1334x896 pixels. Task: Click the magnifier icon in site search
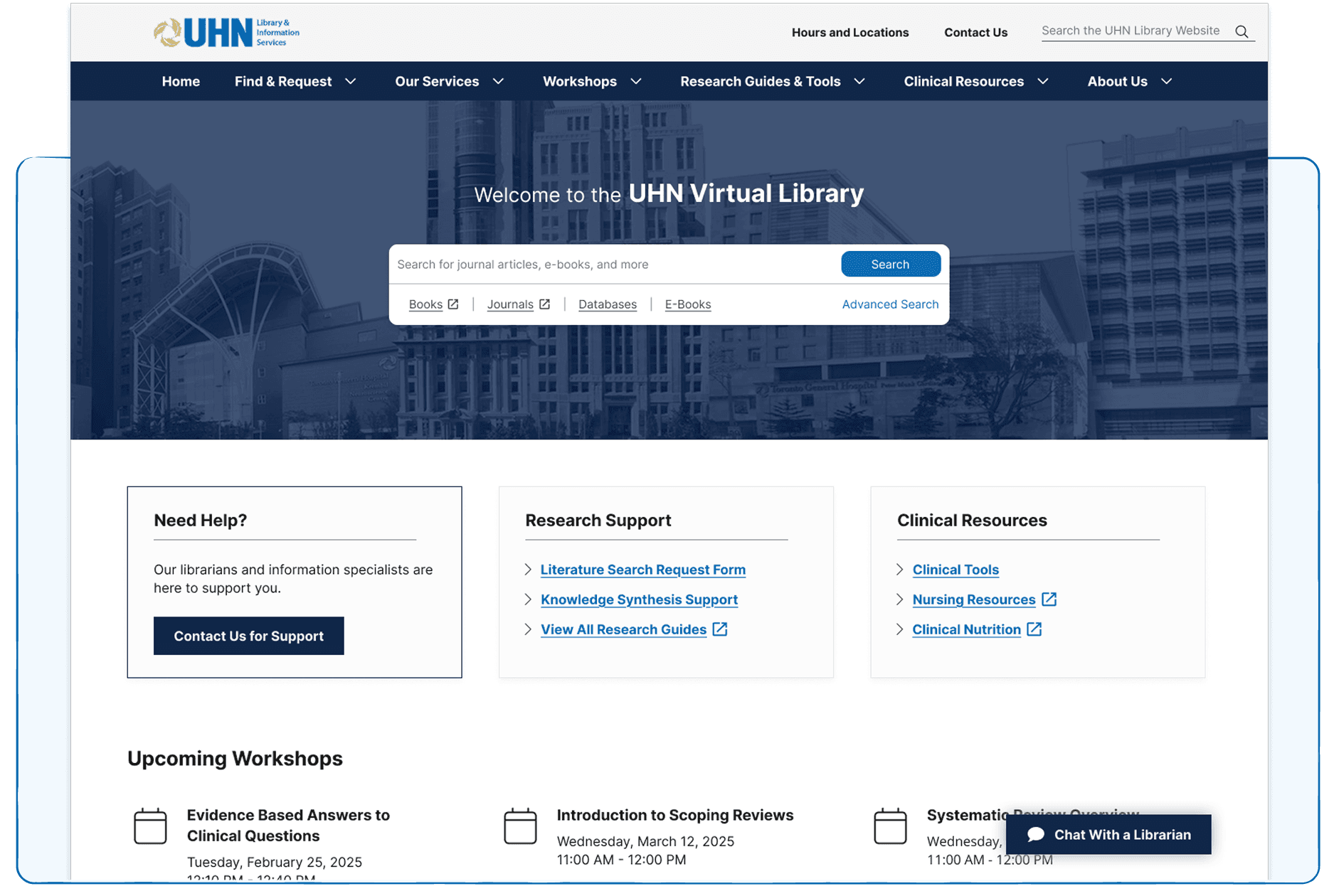[x=1242, y=31]
